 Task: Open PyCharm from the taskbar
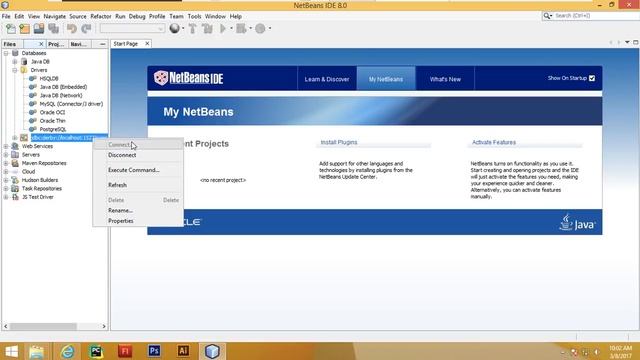[x=96, y=351]
